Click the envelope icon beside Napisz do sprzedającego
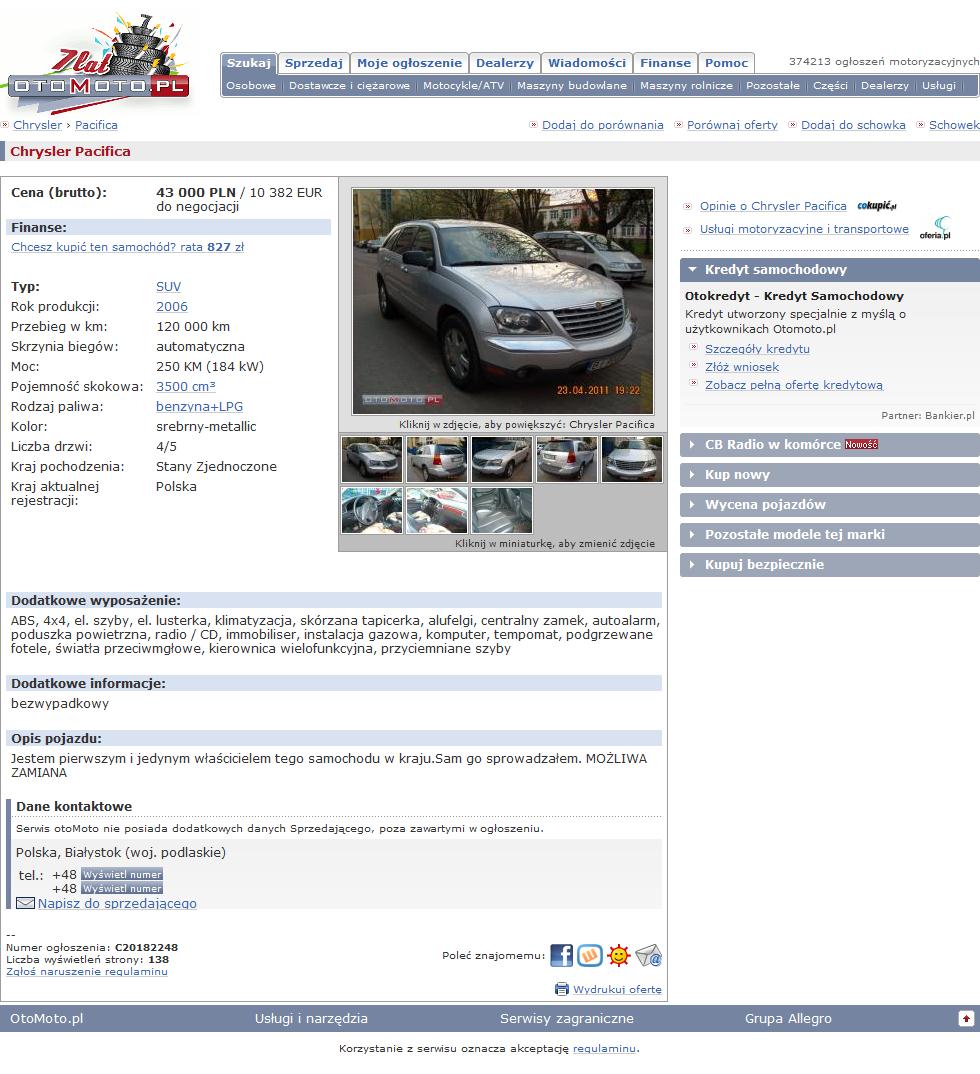 (x=25, y=903)
